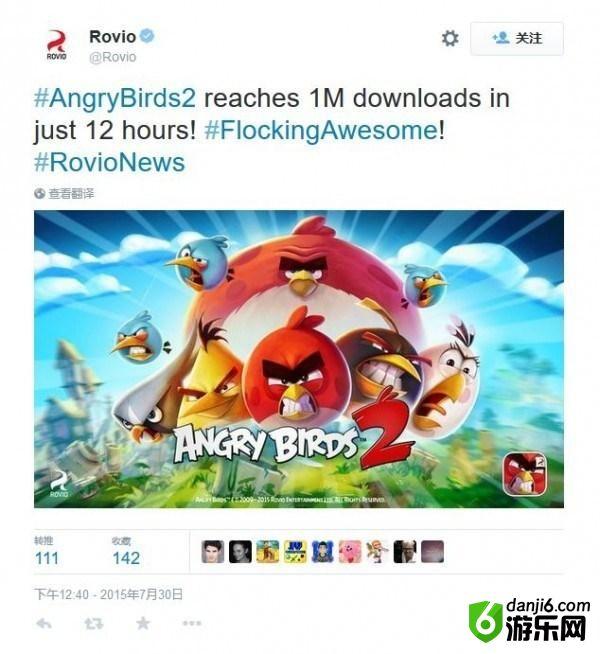Click the reply arrow icon

44,624
